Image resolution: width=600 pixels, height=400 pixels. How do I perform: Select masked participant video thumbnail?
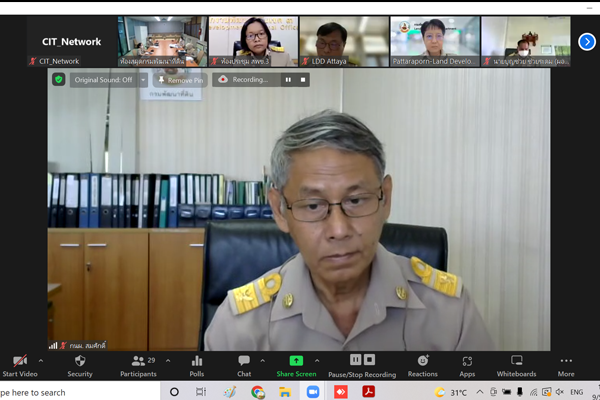(x=526, y=41)
